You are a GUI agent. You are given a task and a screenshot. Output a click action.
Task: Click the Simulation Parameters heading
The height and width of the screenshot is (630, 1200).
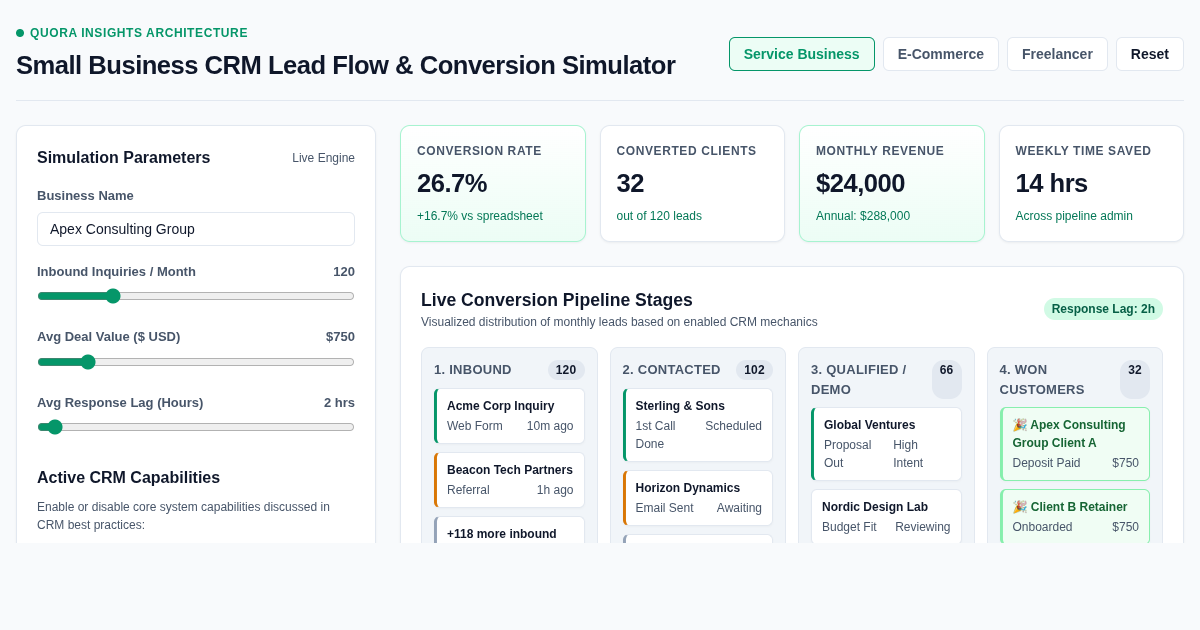coord(124,158)
